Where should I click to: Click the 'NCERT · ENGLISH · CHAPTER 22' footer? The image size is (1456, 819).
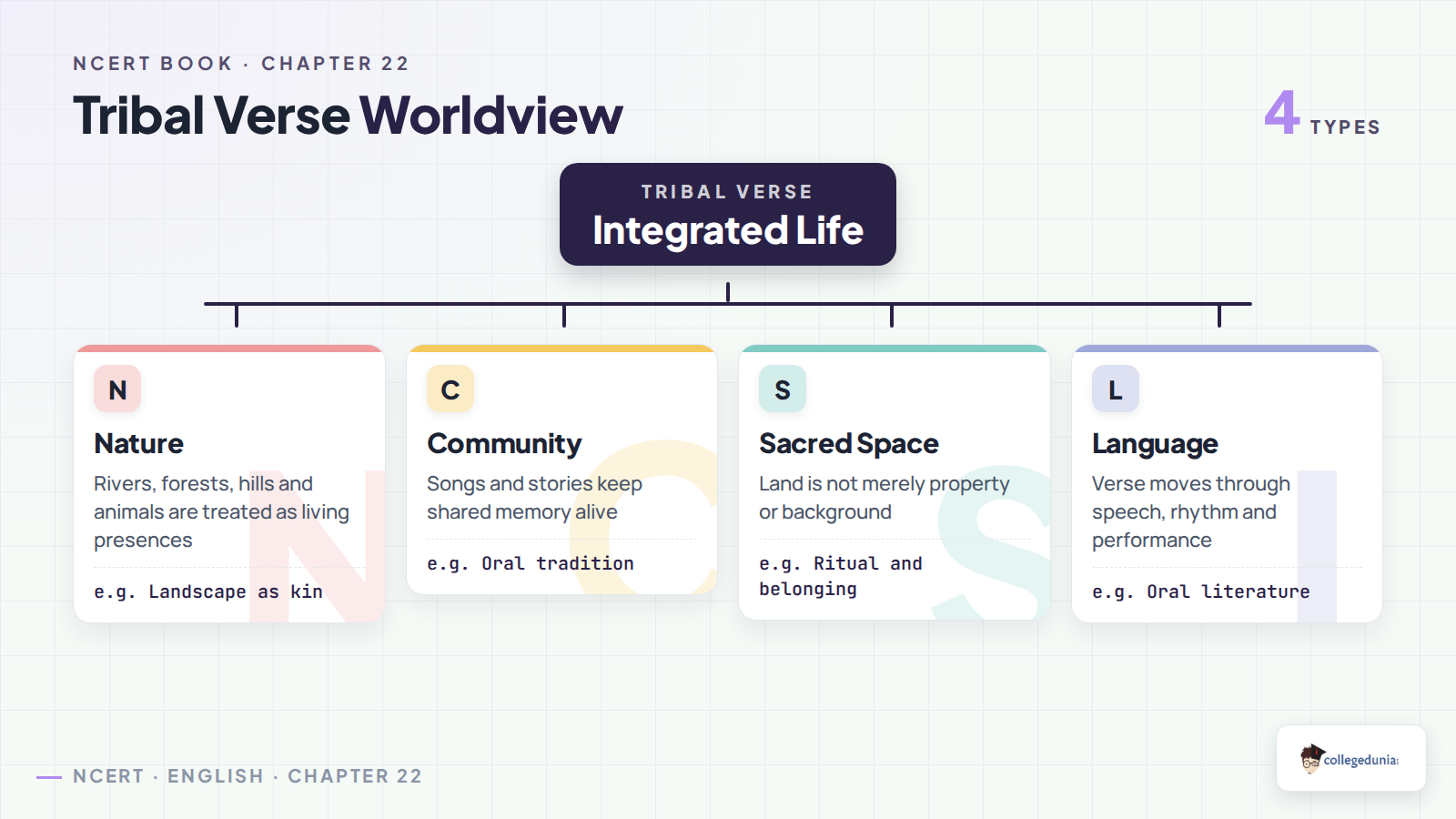coord(248,776)
